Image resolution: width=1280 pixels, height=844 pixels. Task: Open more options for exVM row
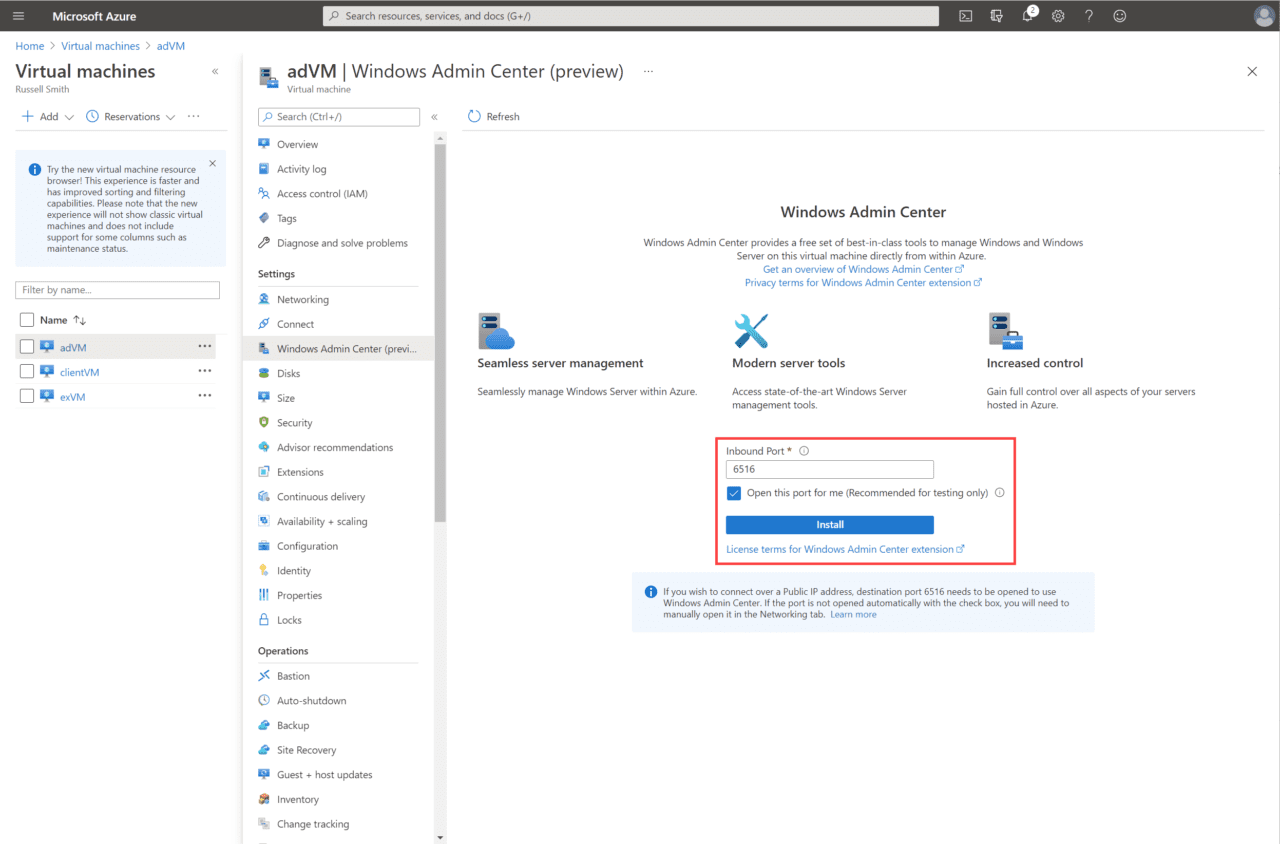point(205,396)
